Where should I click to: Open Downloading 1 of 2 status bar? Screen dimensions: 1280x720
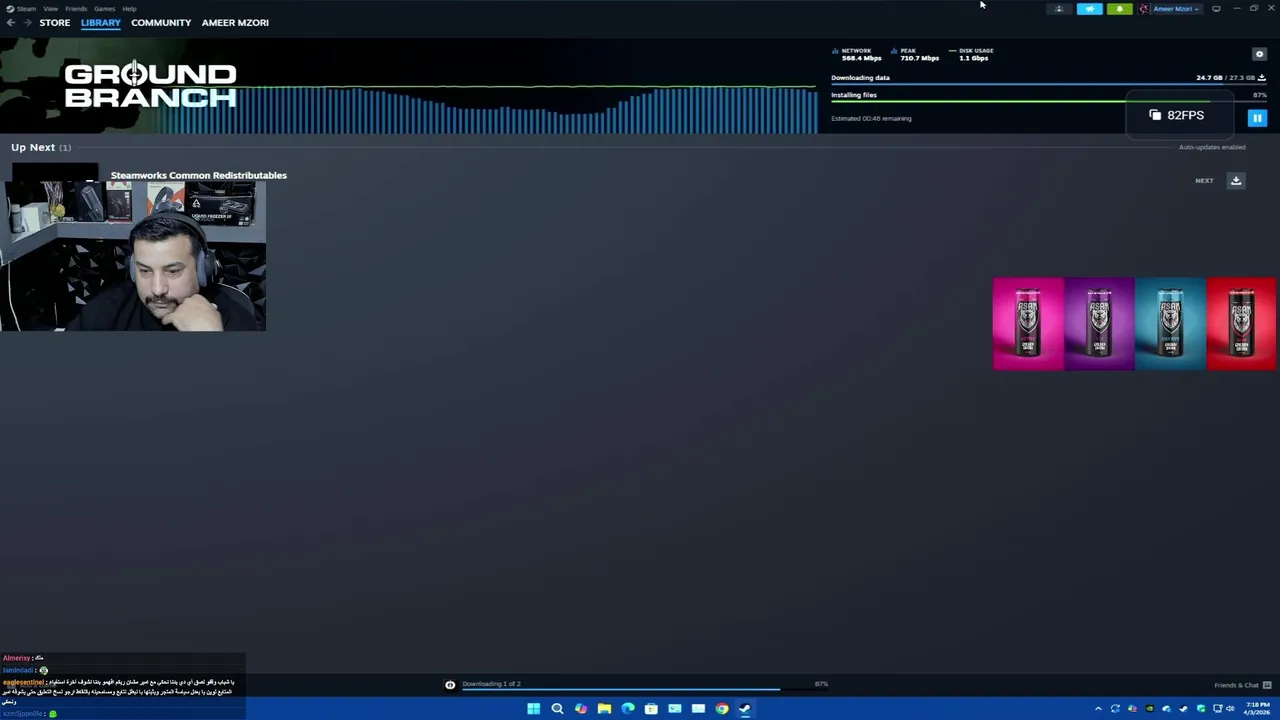(x=491, y=684)
